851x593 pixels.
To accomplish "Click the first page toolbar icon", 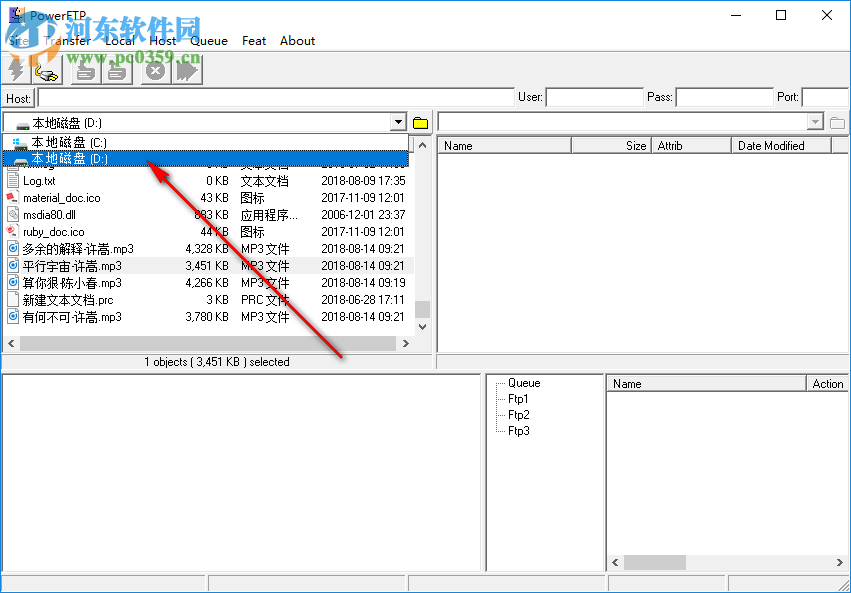I will 85,71.
